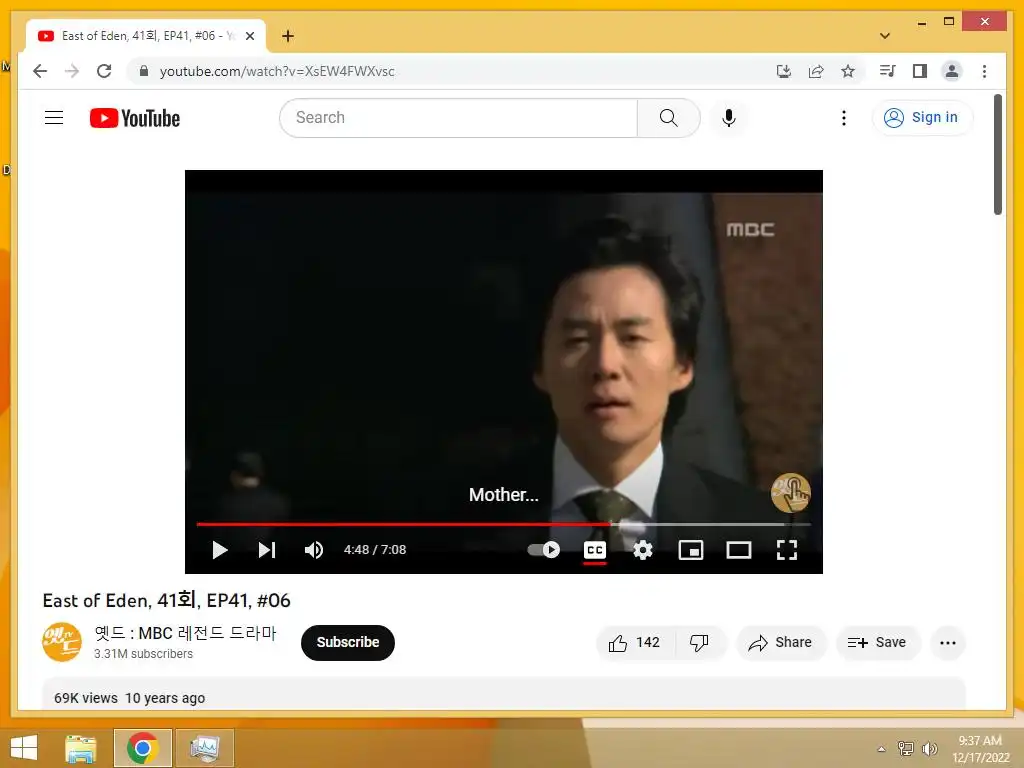Click Chrome taskbar icon
This screenshot has height=768, width=1024.
tap(142, 748)
